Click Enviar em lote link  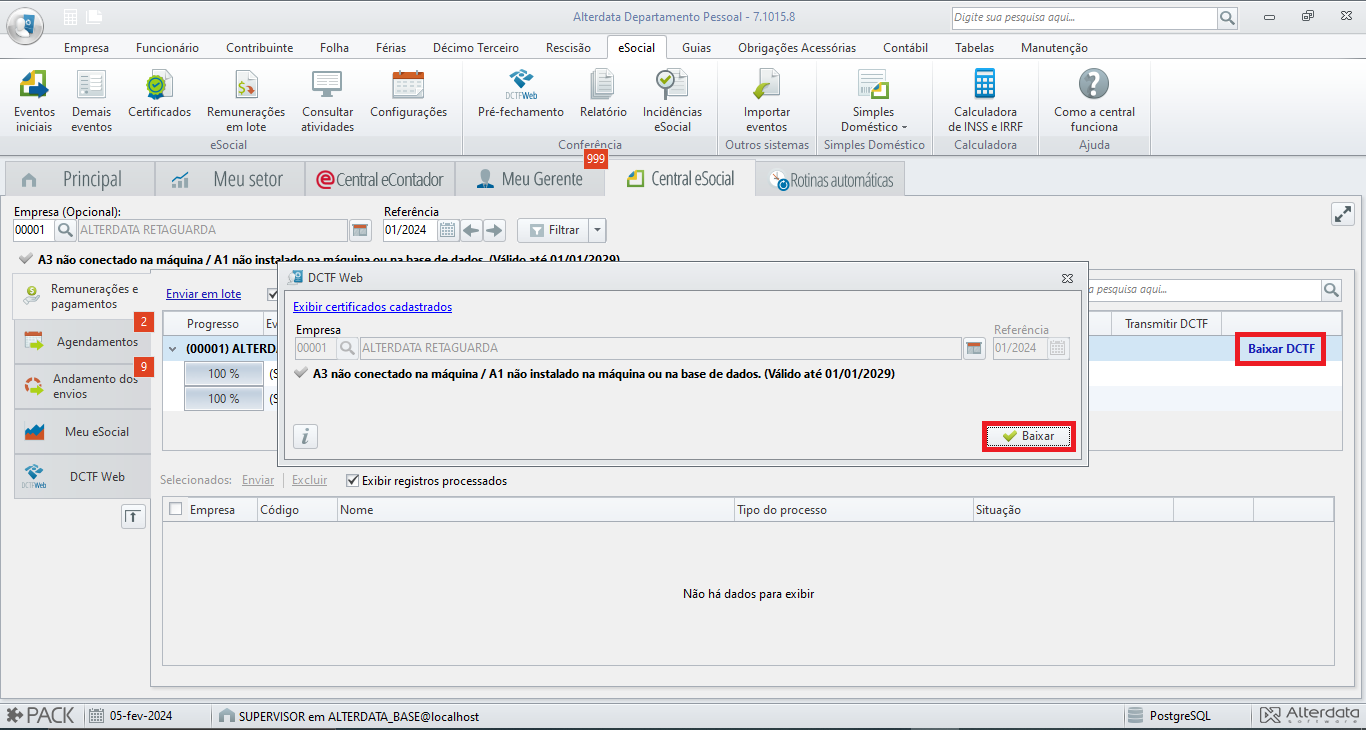[203, 294]
